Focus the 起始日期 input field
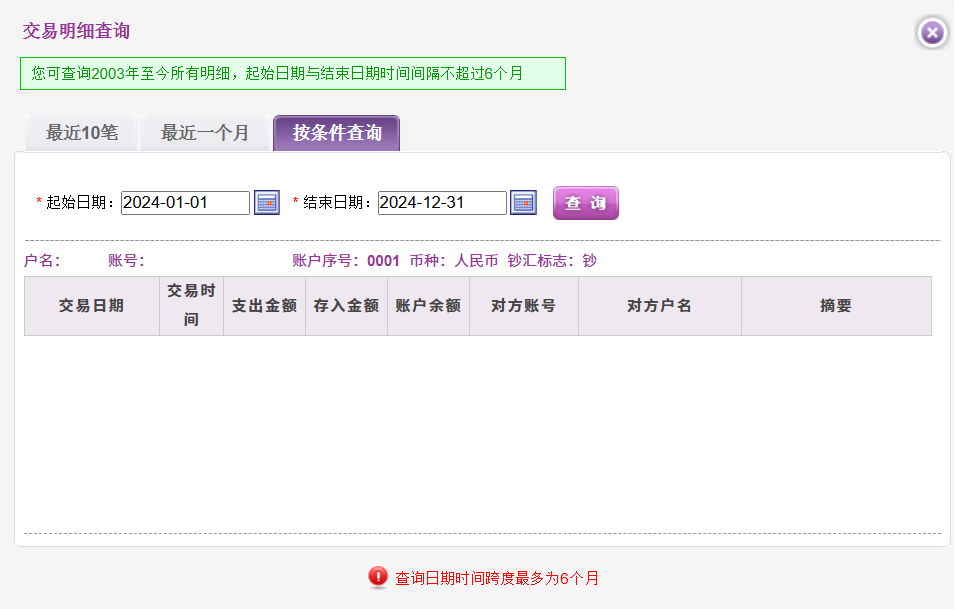954x609 pixels. pos(185,203)
